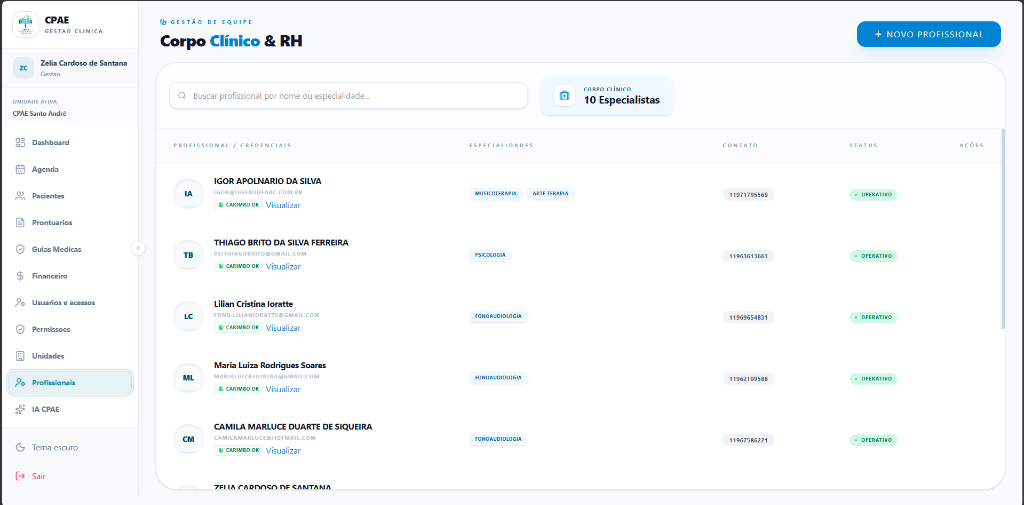Select the CPAE Santo André active unit
Viewport: 1024px width, 505px height.
point(39,114)
